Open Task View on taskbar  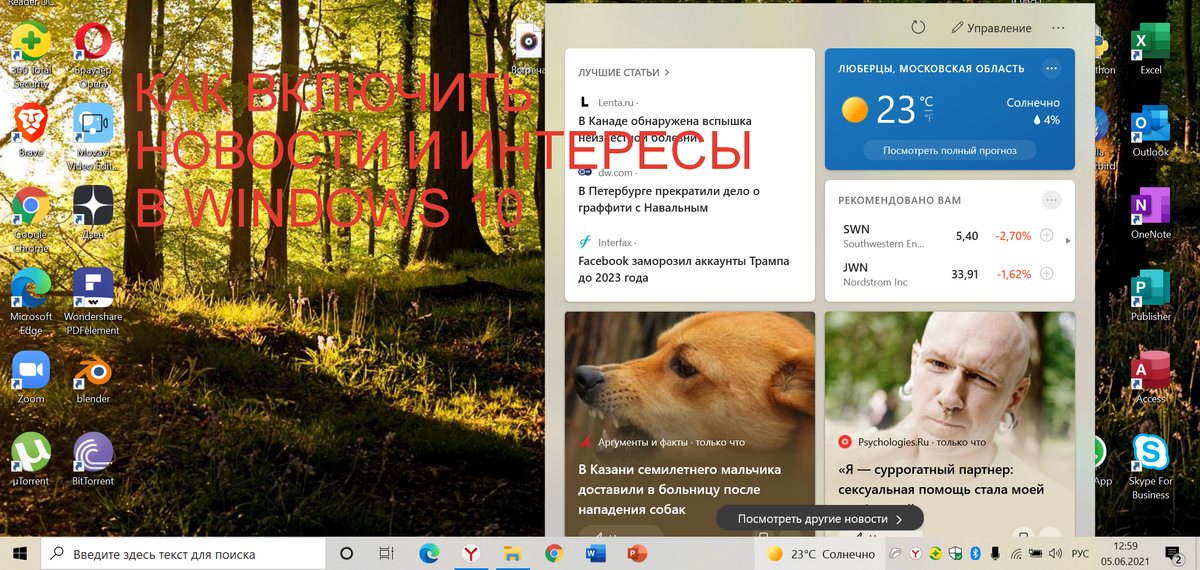tap(387, 553)
